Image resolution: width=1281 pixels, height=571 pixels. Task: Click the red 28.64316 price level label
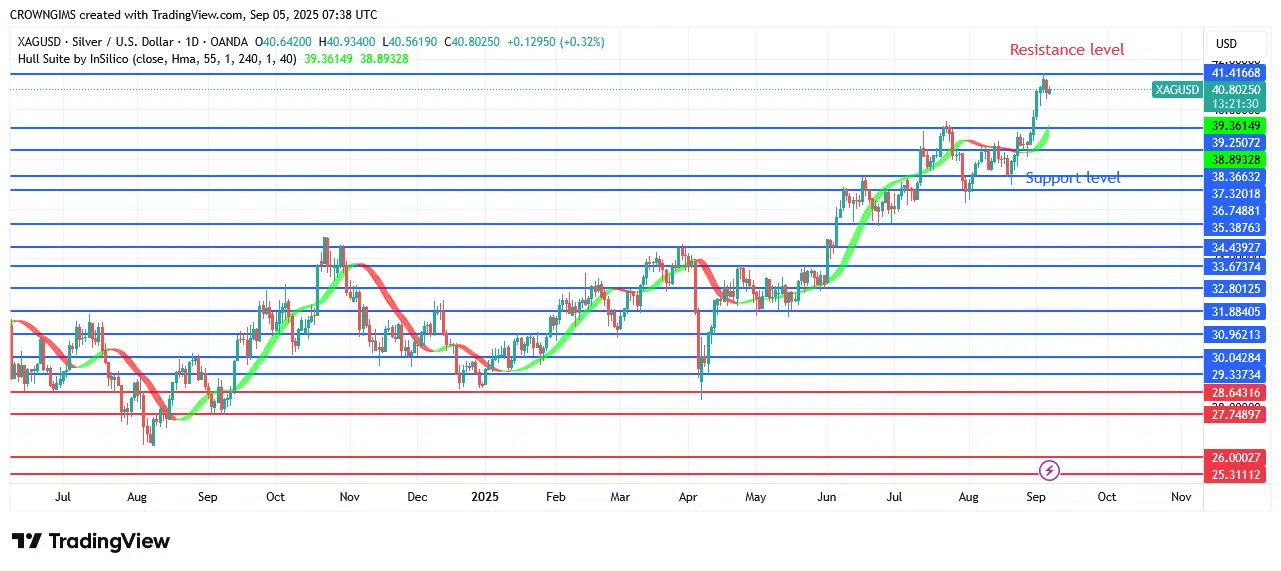(1237, 393)
